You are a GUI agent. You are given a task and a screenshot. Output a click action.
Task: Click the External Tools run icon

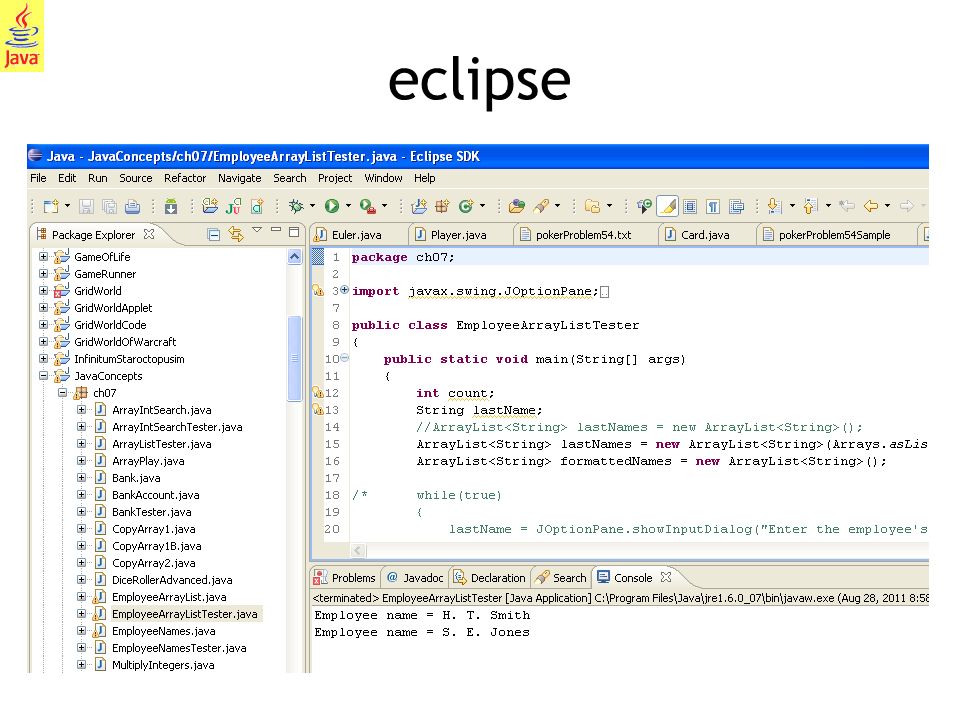(x=367, y=206)
